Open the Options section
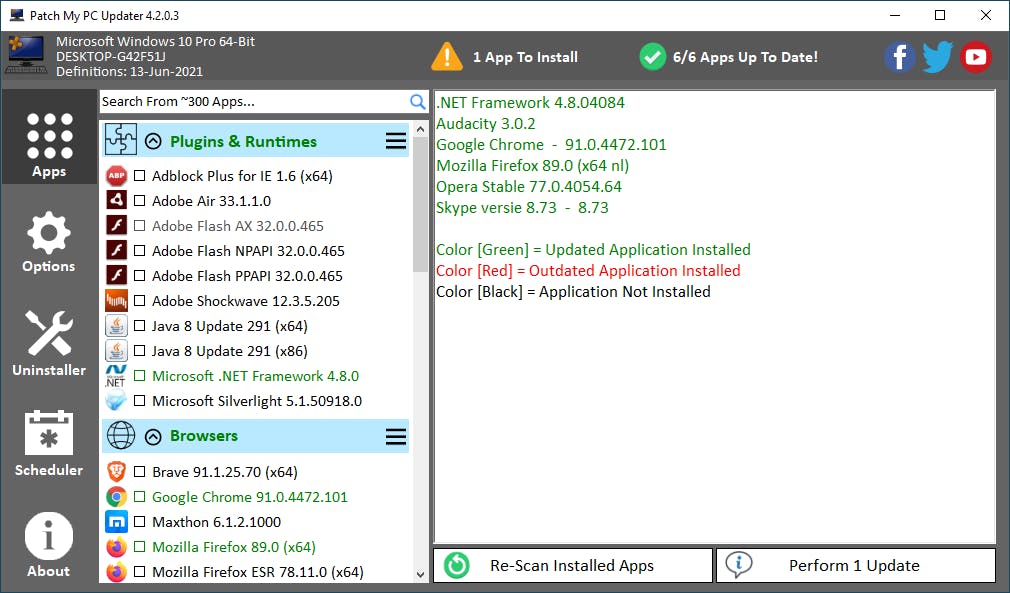The width and height of the screenshot is (1010, 593). click(x=49, y=242)
